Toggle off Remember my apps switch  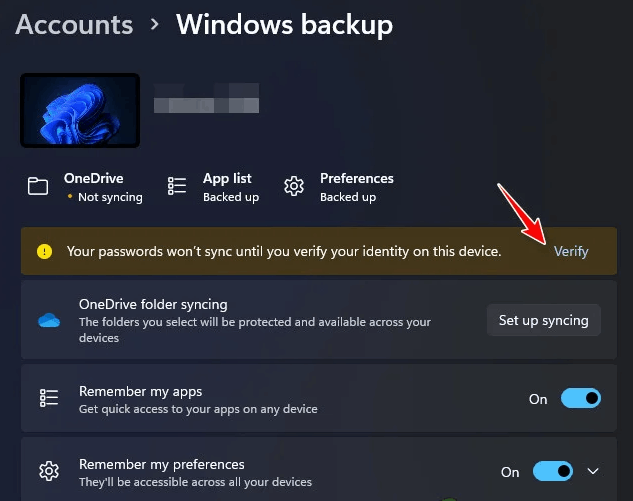(581, 398)
